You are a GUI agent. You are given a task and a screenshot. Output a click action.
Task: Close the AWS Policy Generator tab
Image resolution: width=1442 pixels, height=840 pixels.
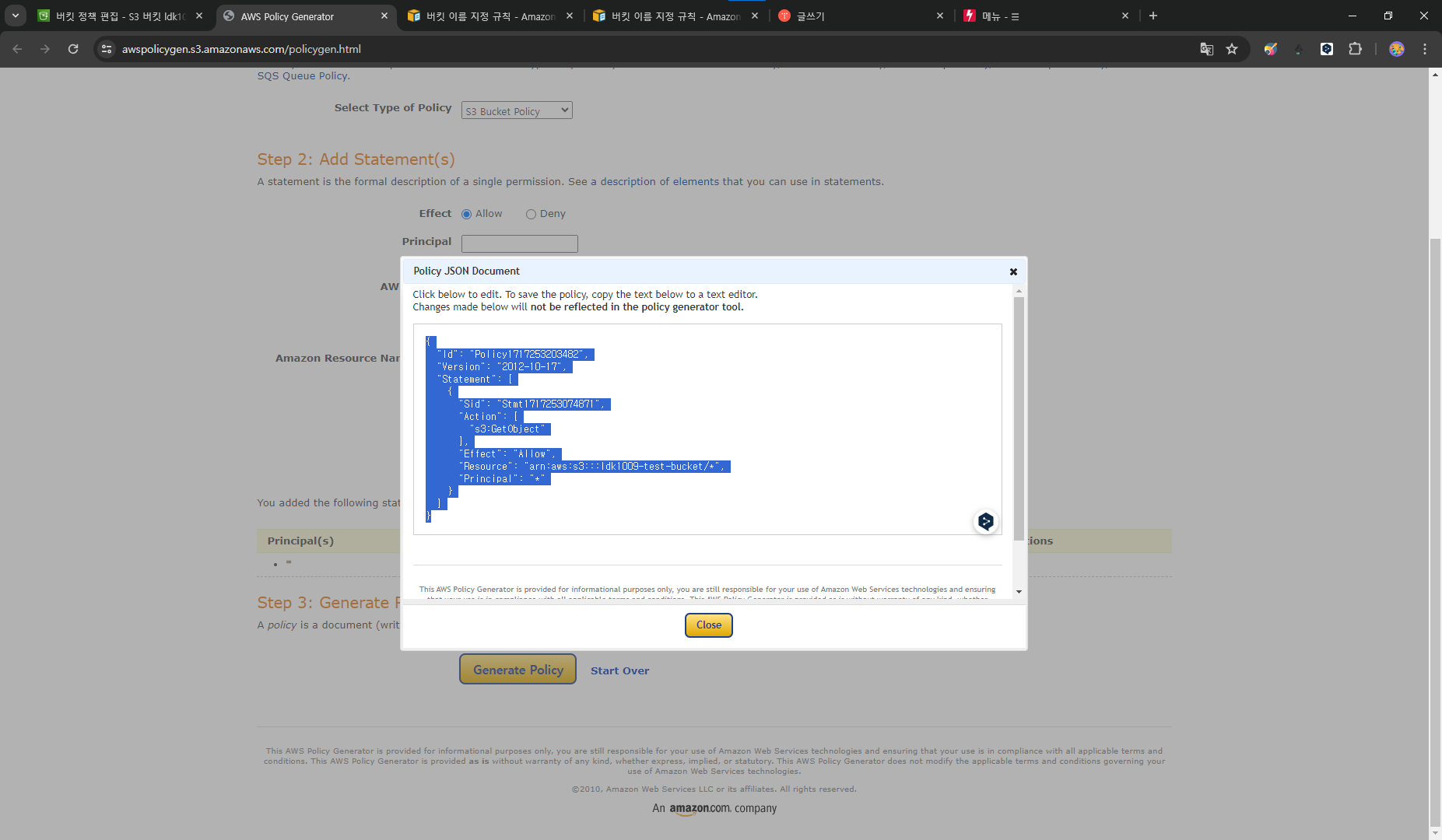[x=384, y=16]
